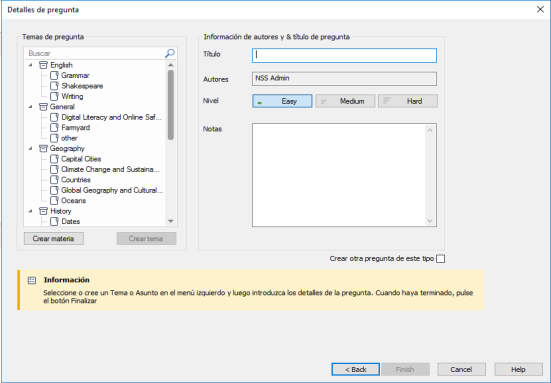Click the Dates topic page icon
This screenshot has height=383, width=551.
pos(54,221)
